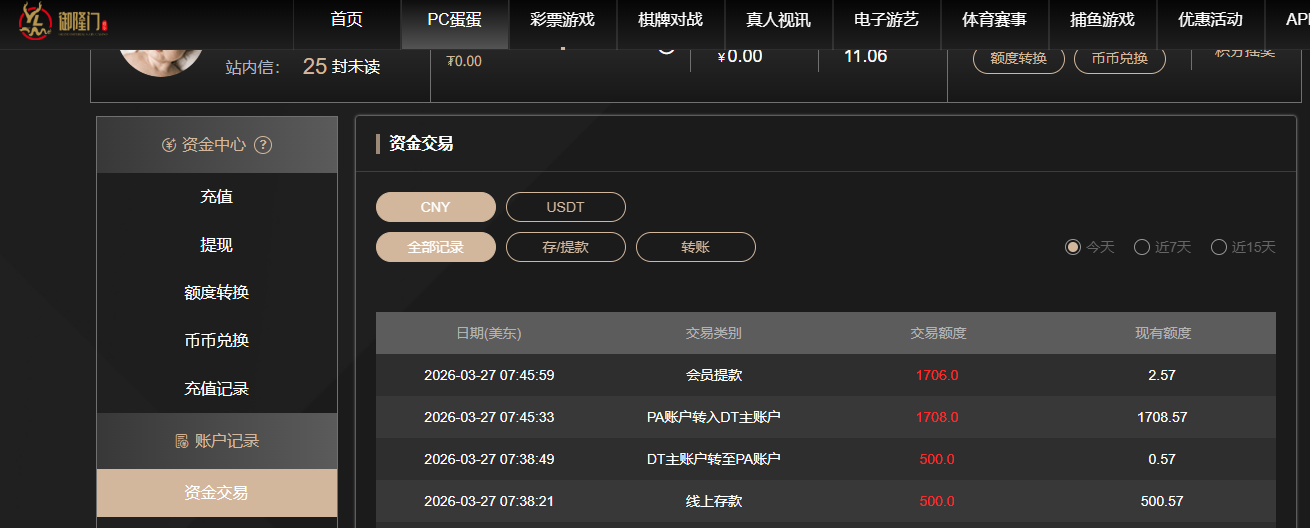Select 真人视讯 in the navigation bar
The image size is (1310, 528).
(x=778, y=20)
